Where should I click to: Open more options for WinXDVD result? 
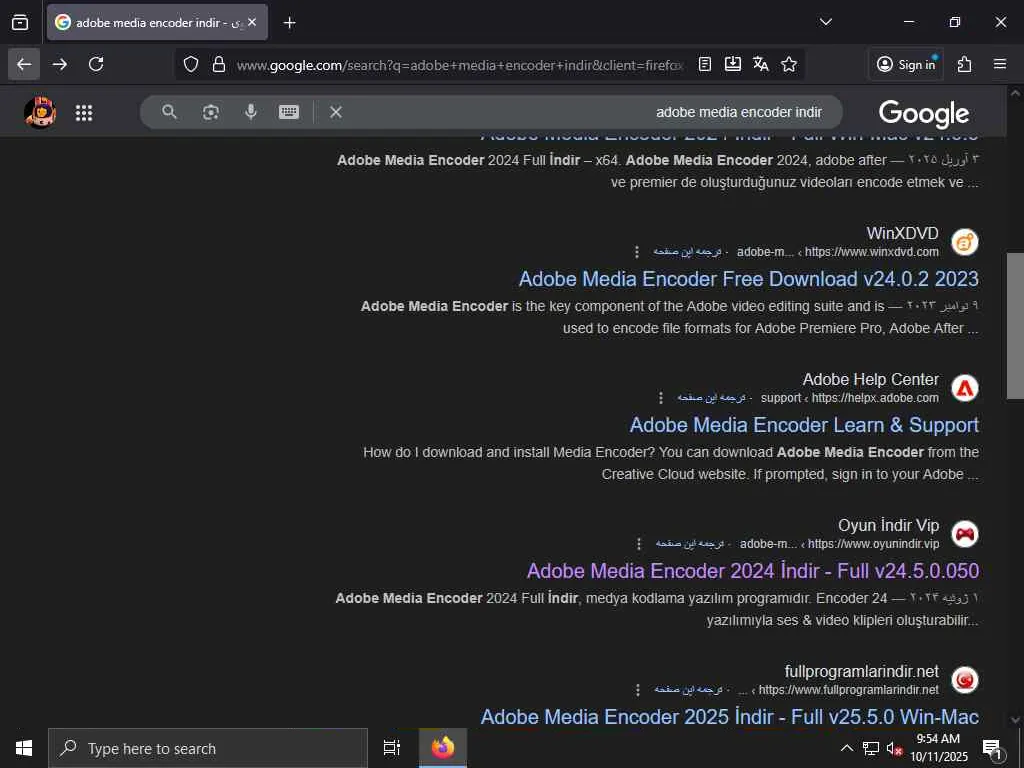tap(637, 251)
